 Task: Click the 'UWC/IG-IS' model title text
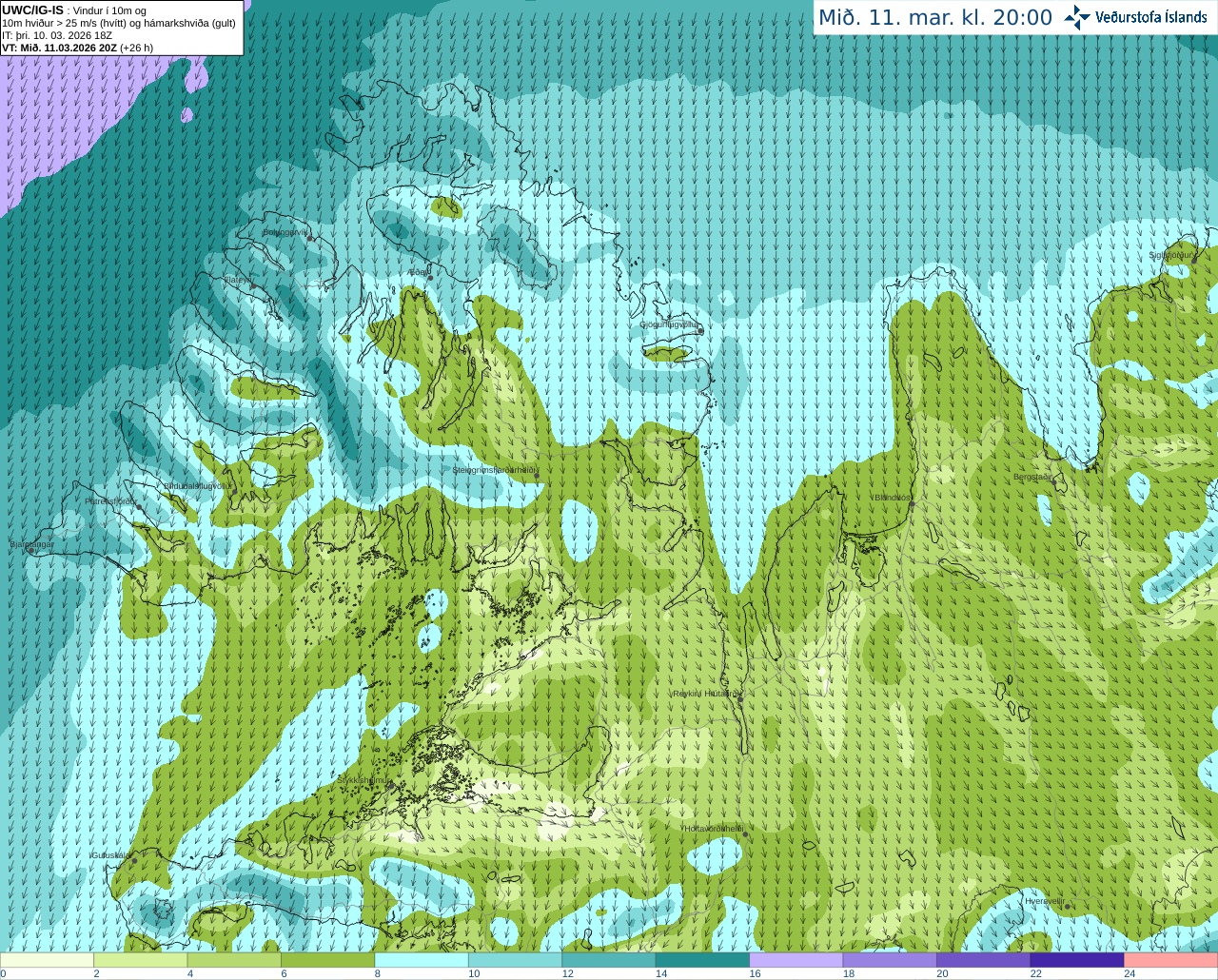32,10
